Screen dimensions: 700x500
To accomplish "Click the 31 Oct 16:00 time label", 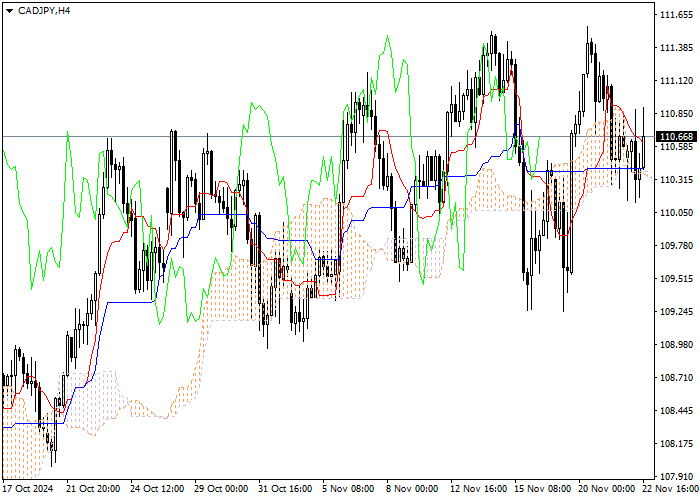I will point(285,489).
